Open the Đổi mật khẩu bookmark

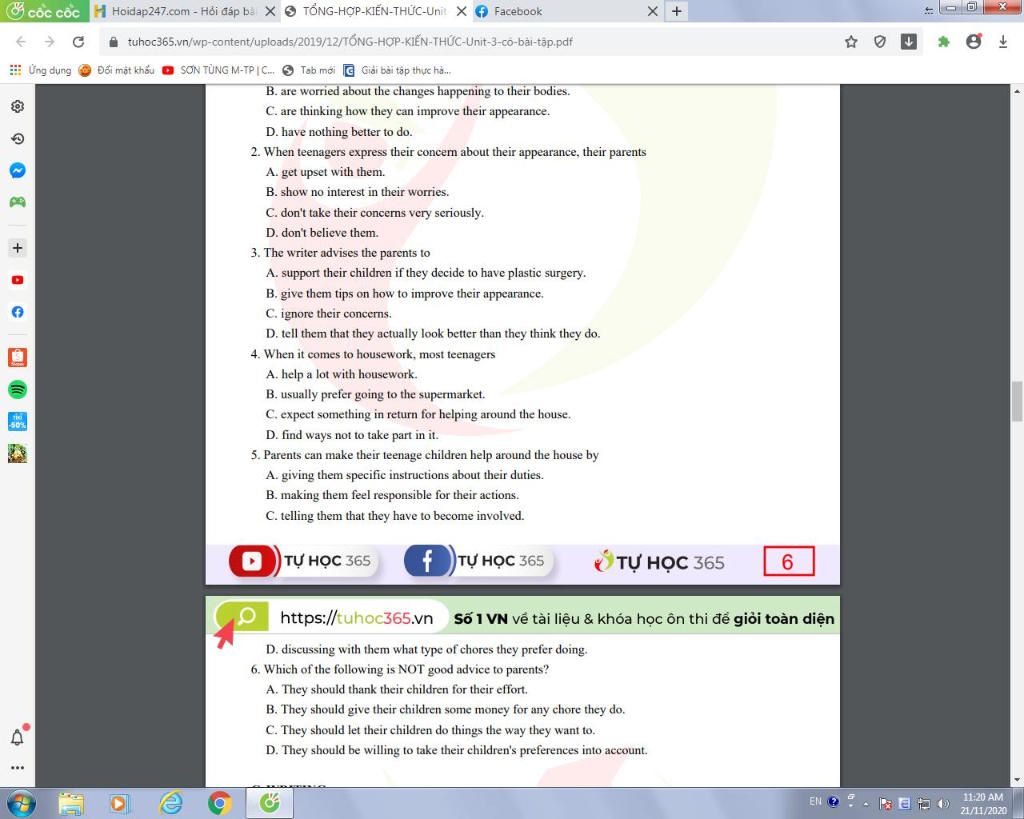[116, 70]
